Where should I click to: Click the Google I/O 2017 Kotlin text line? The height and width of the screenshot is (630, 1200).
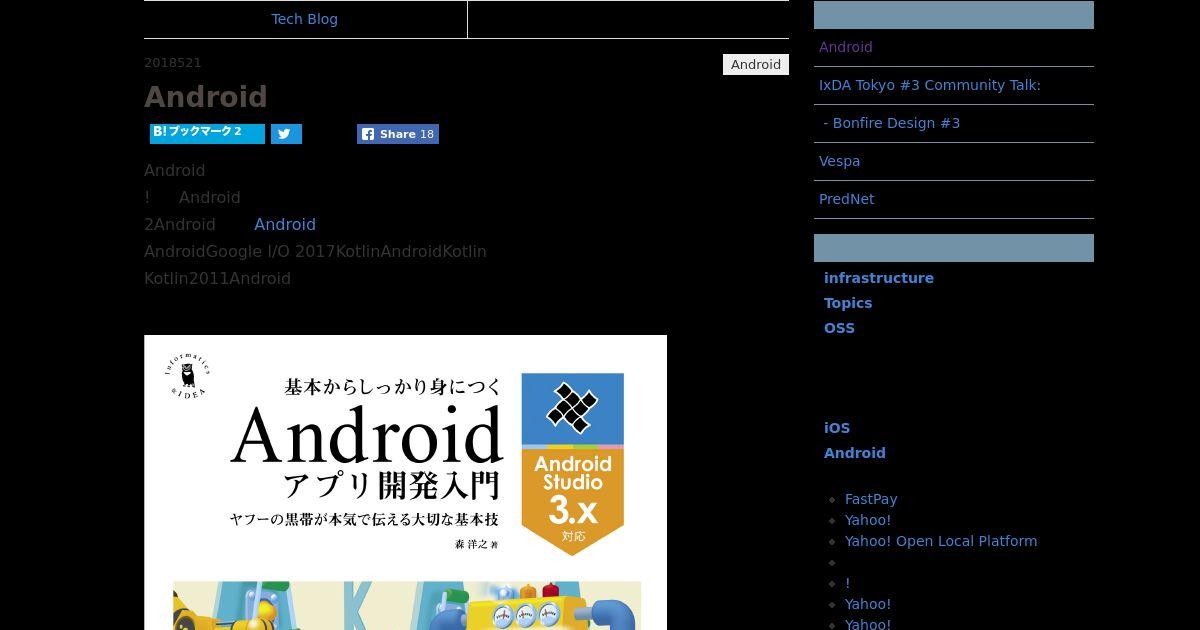click(315, 251)
